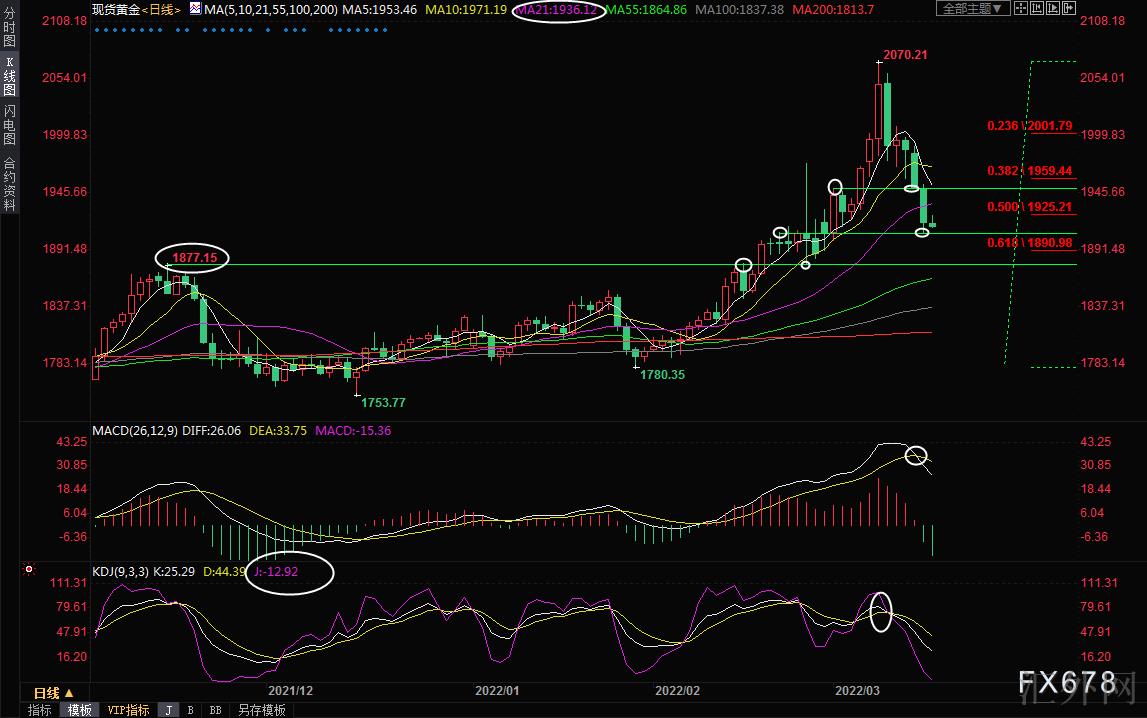This screenshot has width=1147, height=718.
Task: Click the MA indicator chart icon
Action: point(195,9)
